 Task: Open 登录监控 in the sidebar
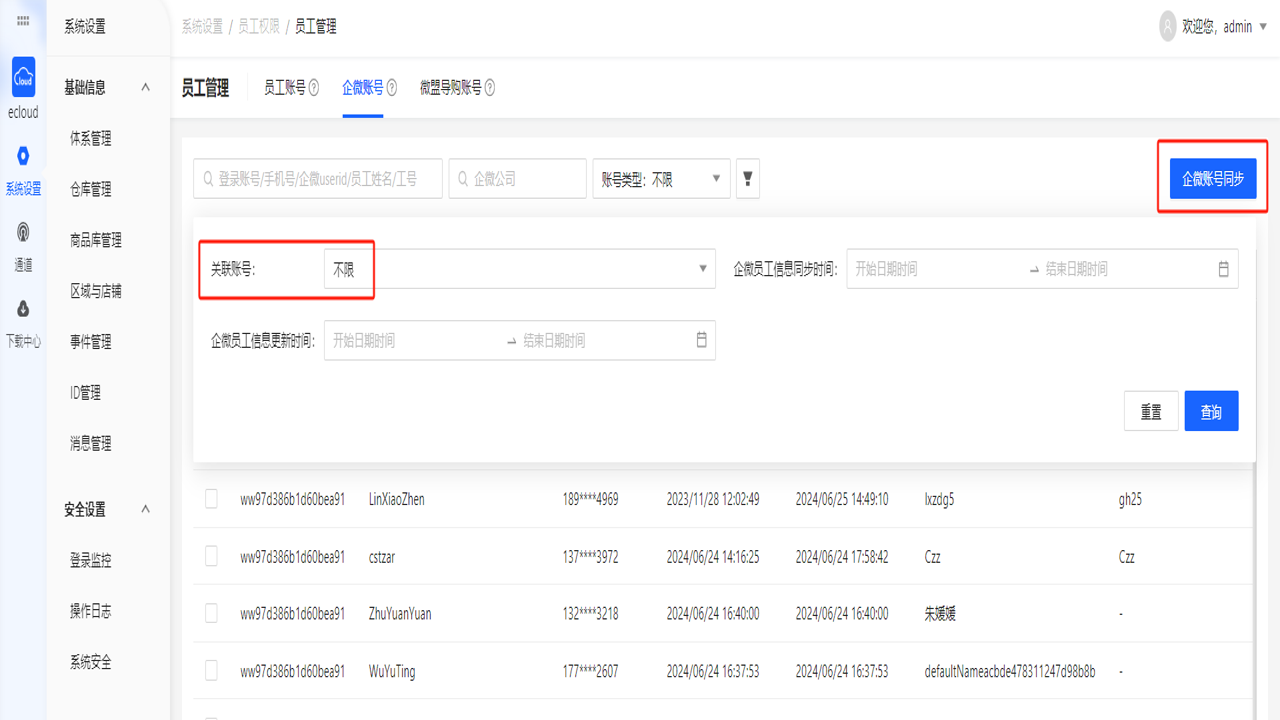point(91,560)
